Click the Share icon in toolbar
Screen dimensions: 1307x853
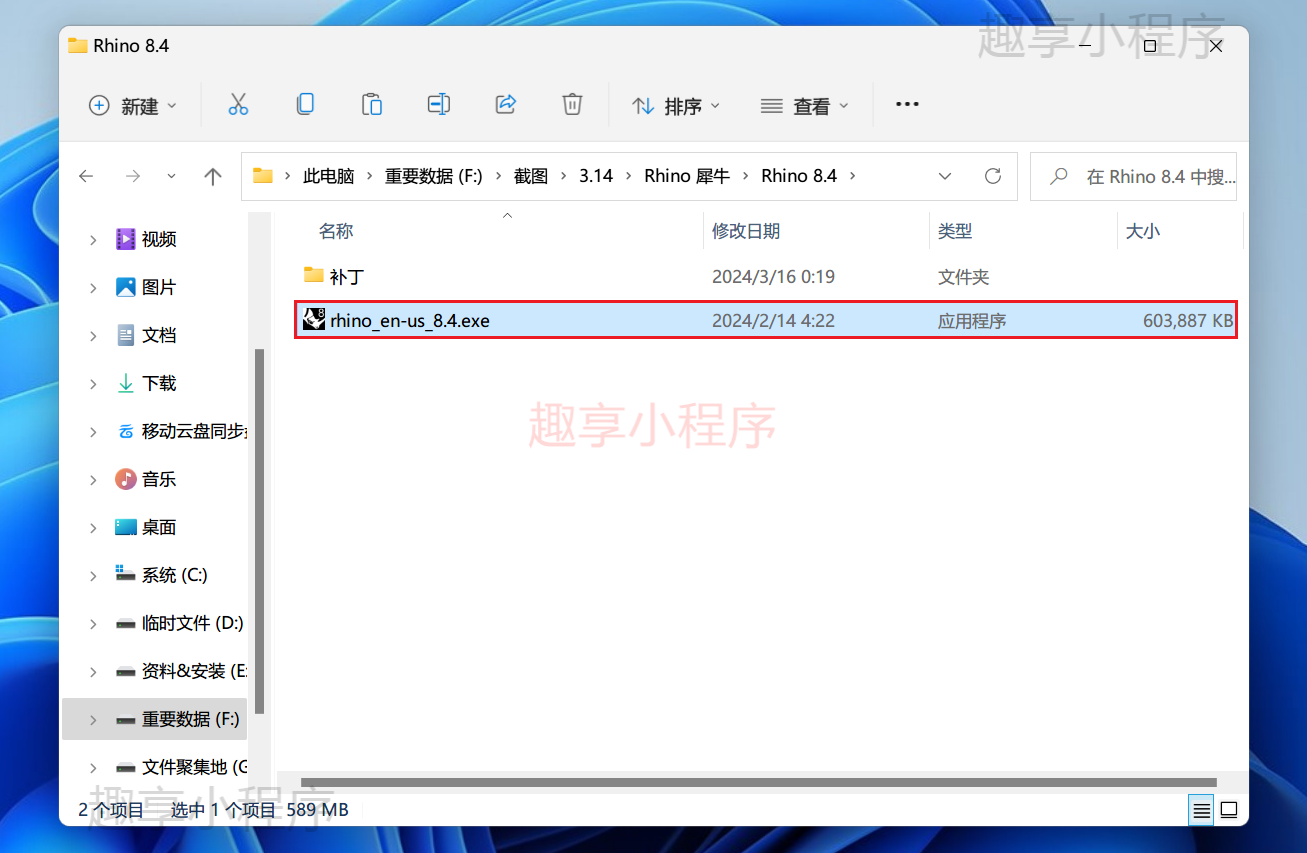point(505,104)
